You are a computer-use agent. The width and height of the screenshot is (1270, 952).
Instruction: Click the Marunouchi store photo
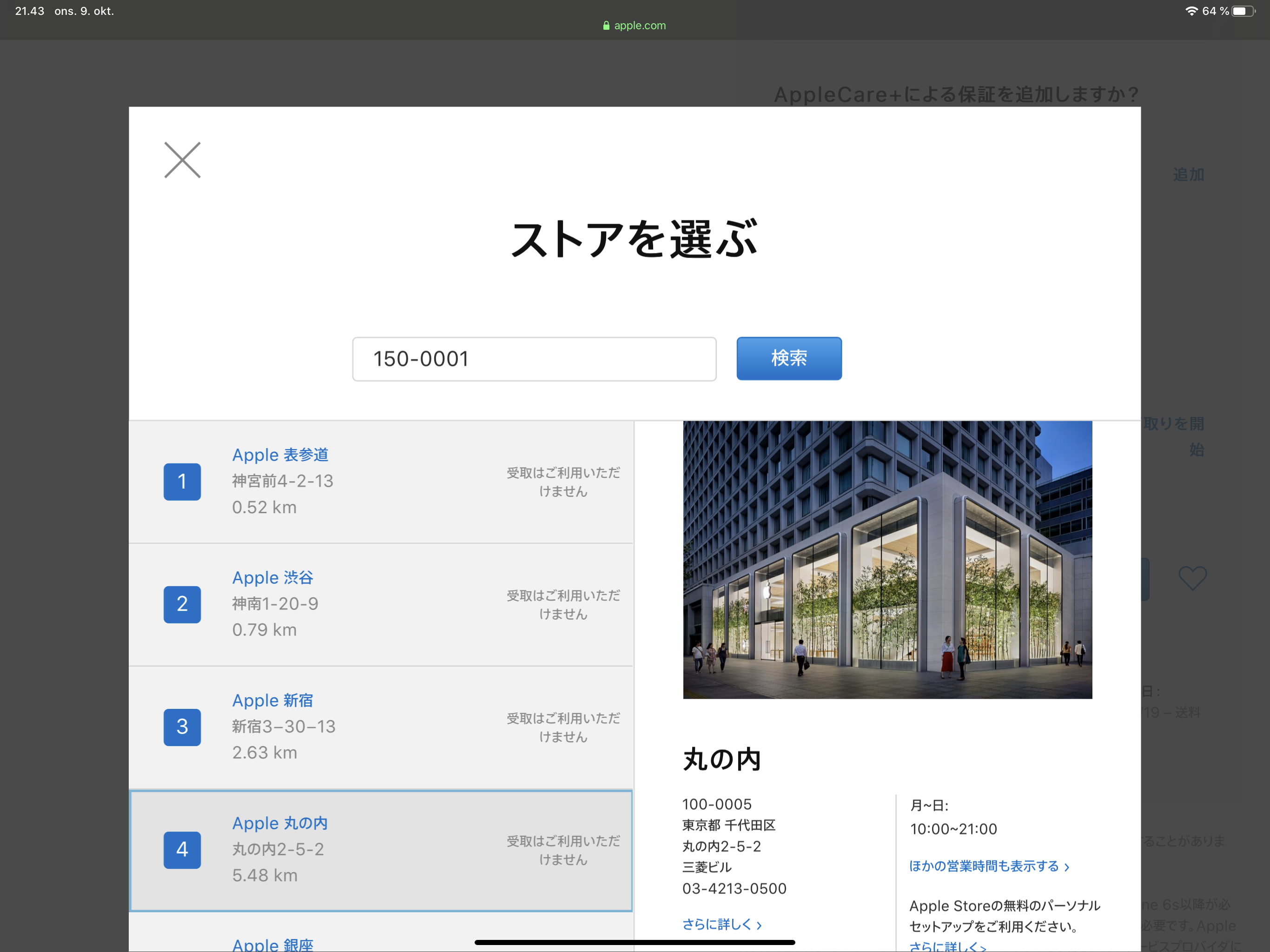(x=887, y=560)
